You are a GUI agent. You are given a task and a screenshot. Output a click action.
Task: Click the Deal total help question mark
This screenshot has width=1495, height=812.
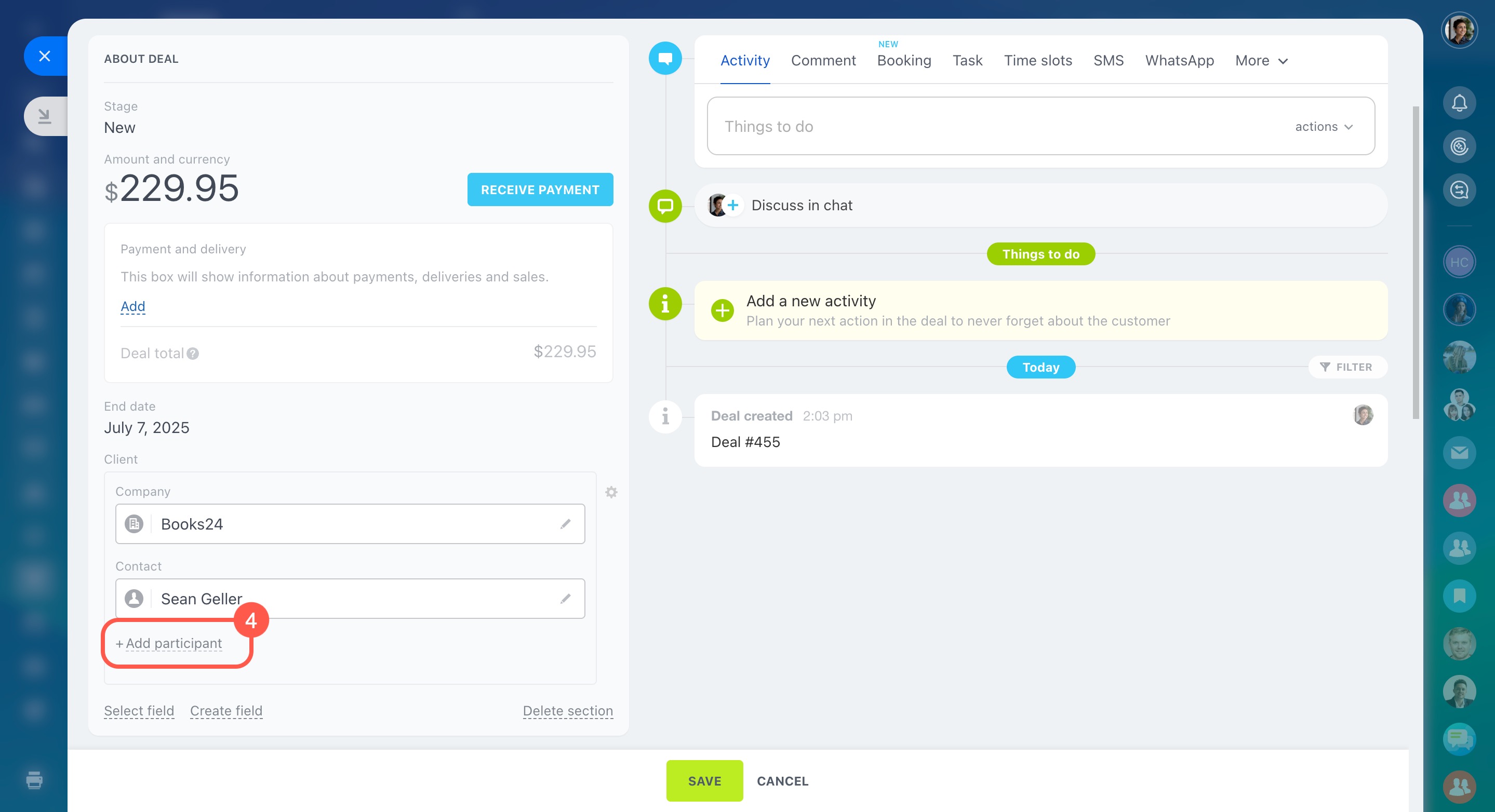[x=193, y=353]
